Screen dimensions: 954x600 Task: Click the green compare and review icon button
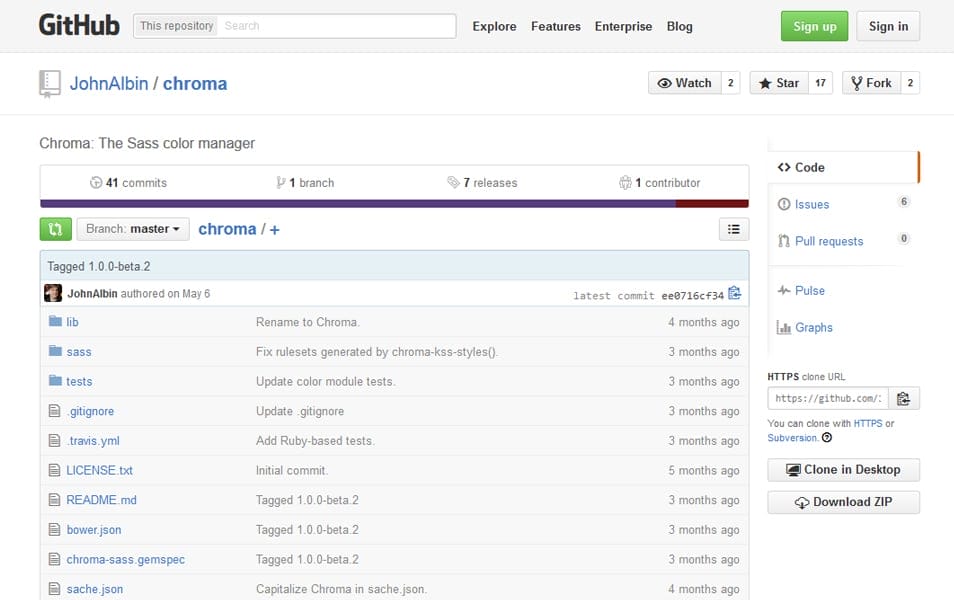coord(55,229)
